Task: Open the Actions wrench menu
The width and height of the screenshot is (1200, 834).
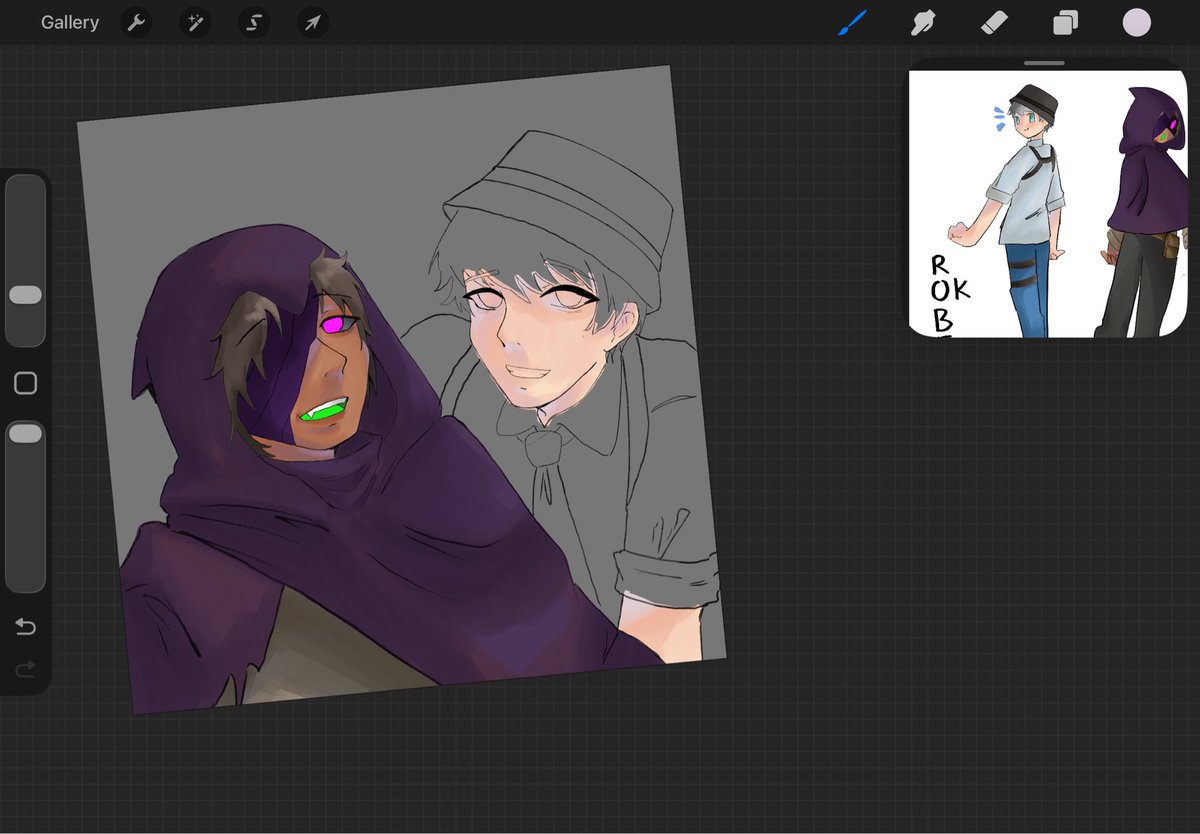Action: coord(136,22)
